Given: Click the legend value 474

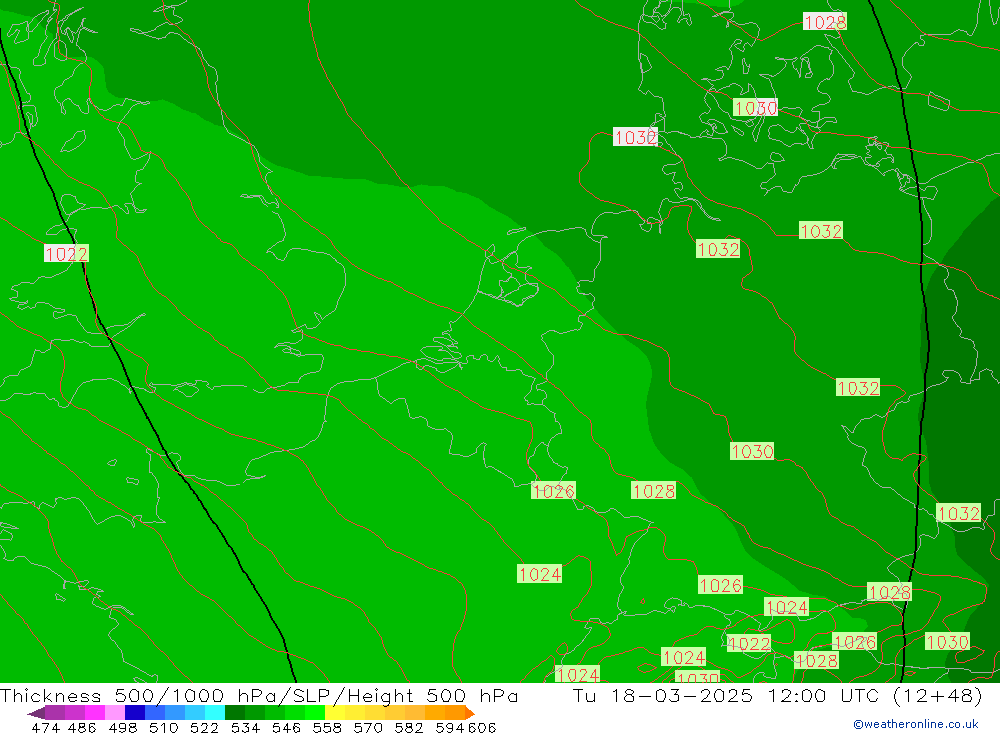Looking at the screenshot, I should (46, 727).
